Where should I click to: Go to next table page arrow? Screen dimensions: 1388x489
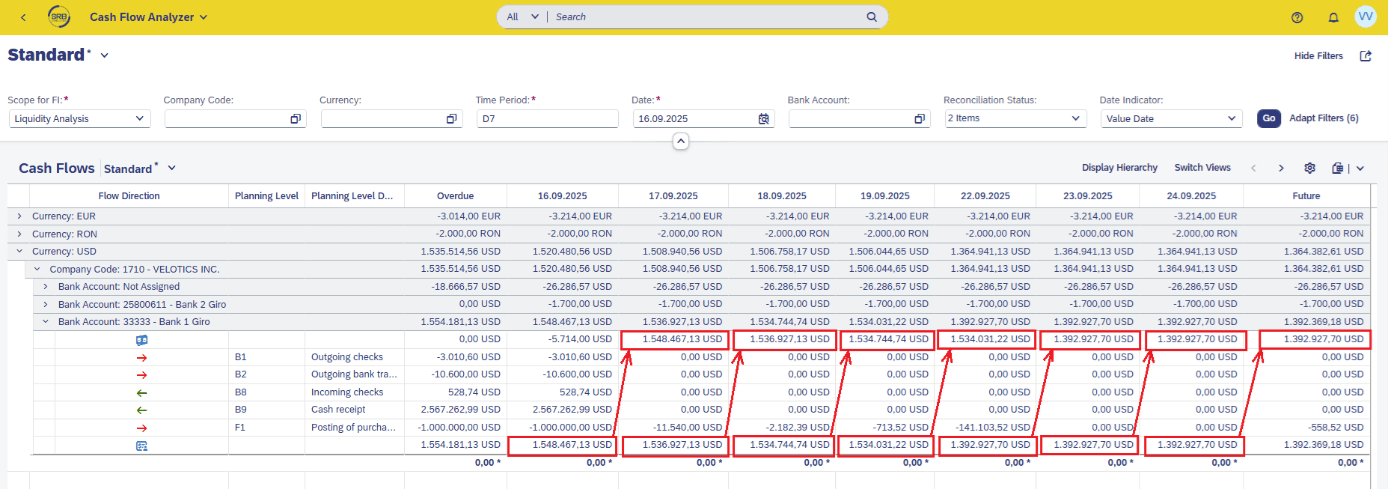[1281, 168]
